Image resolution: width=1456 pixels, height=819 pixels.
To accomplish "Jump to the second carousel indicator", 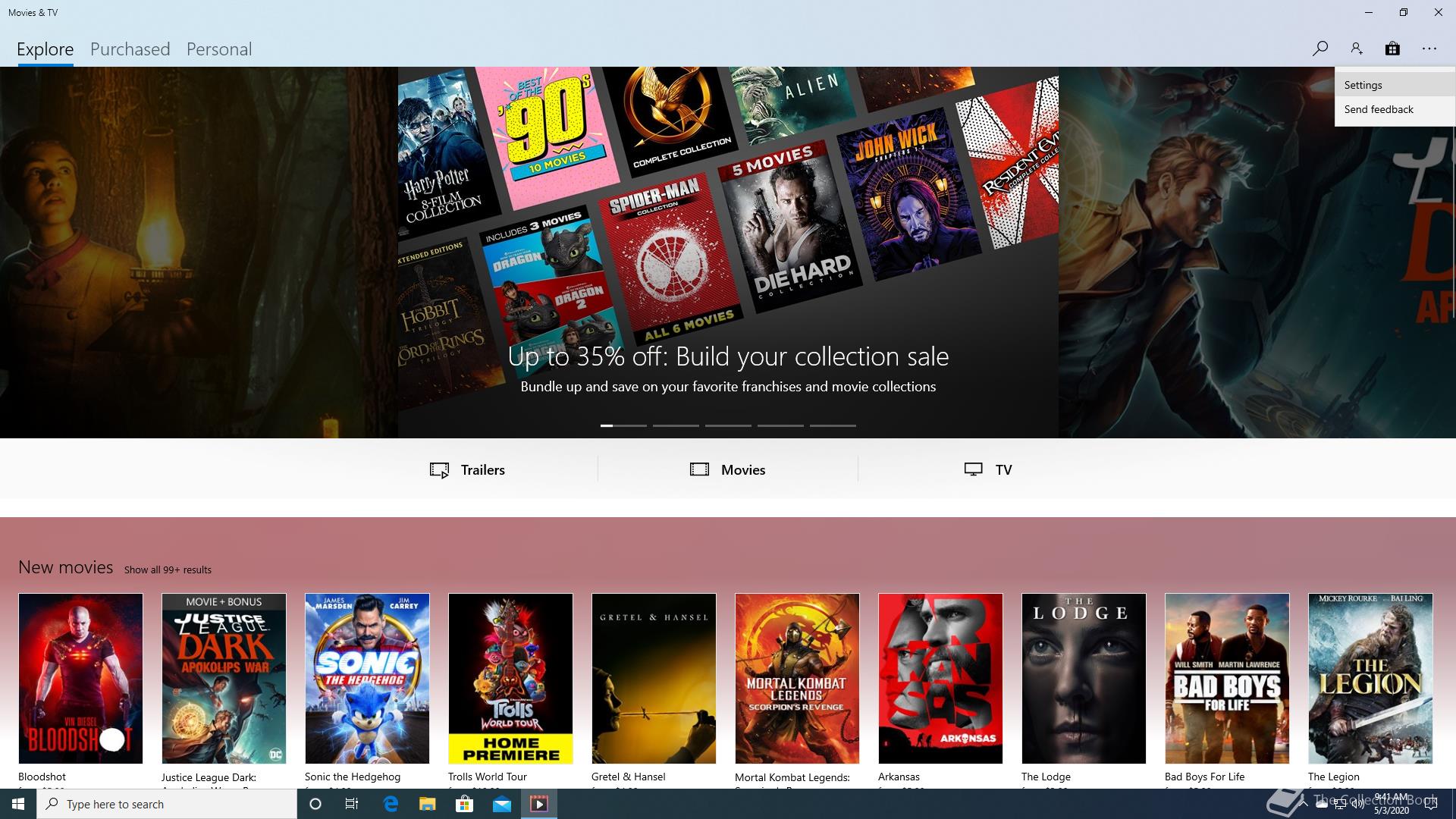I will (x=676, y=425).
